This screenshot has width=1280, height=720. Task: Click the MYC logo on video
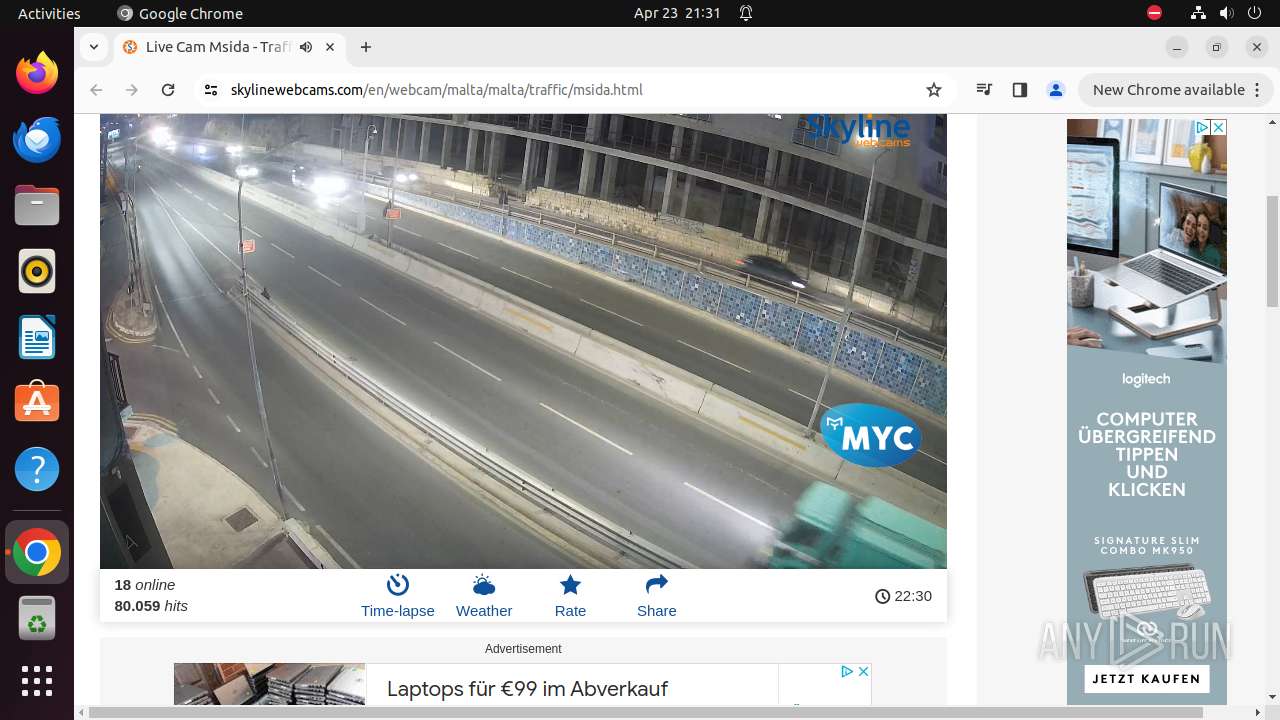coord(870,436)
